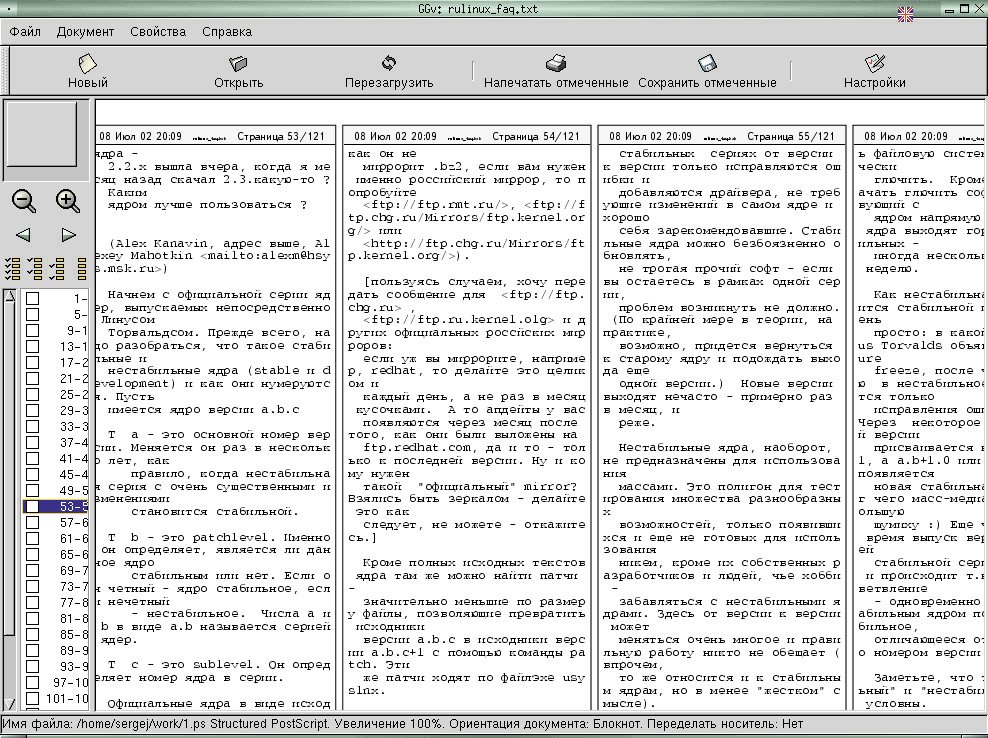Click status bar text Увеличение 100%
This screenshot has width=988, height=738.
coord(389,724)
